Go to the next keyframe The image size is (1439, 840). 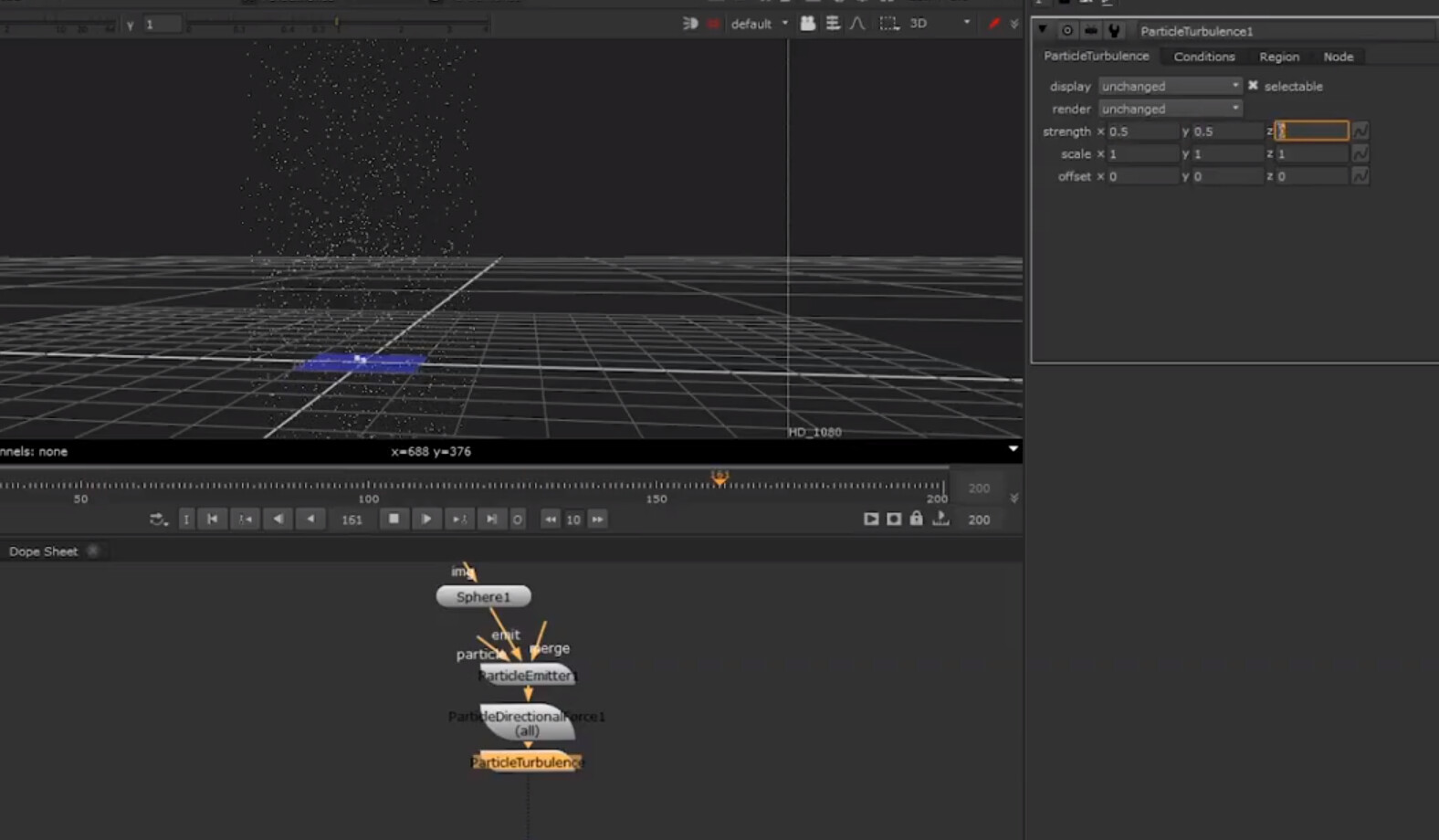(x=458, y=519)
